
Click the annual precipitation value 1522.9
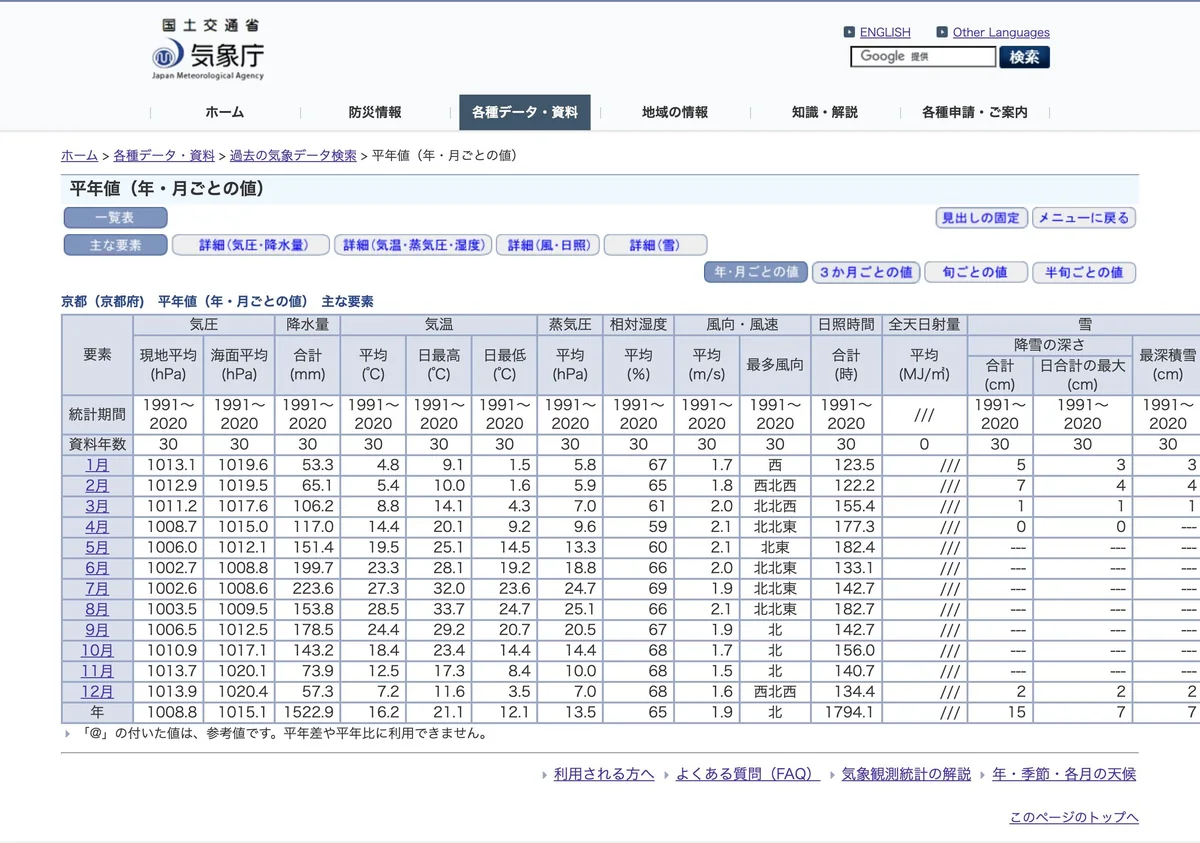[x=308, y=713]
